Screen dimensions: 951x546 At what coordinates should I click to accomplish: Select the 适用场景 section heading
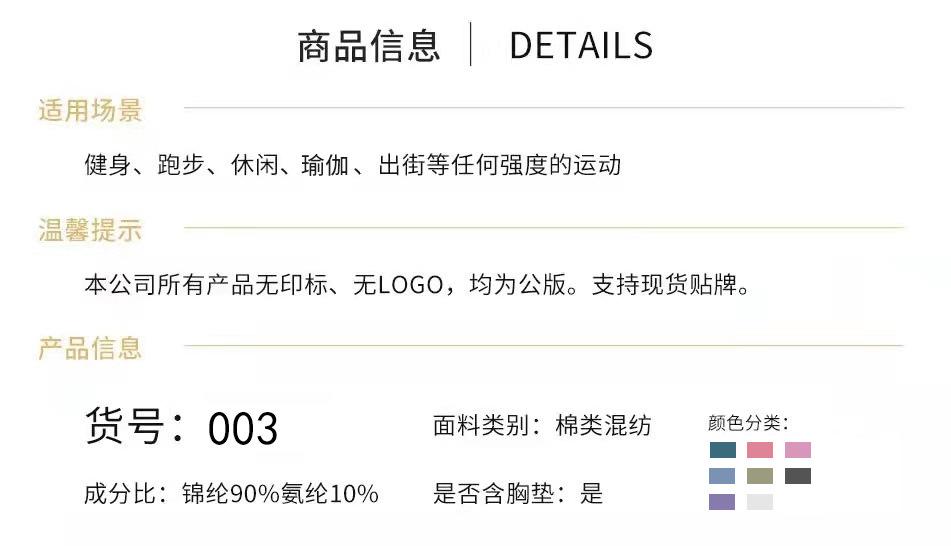90,110
